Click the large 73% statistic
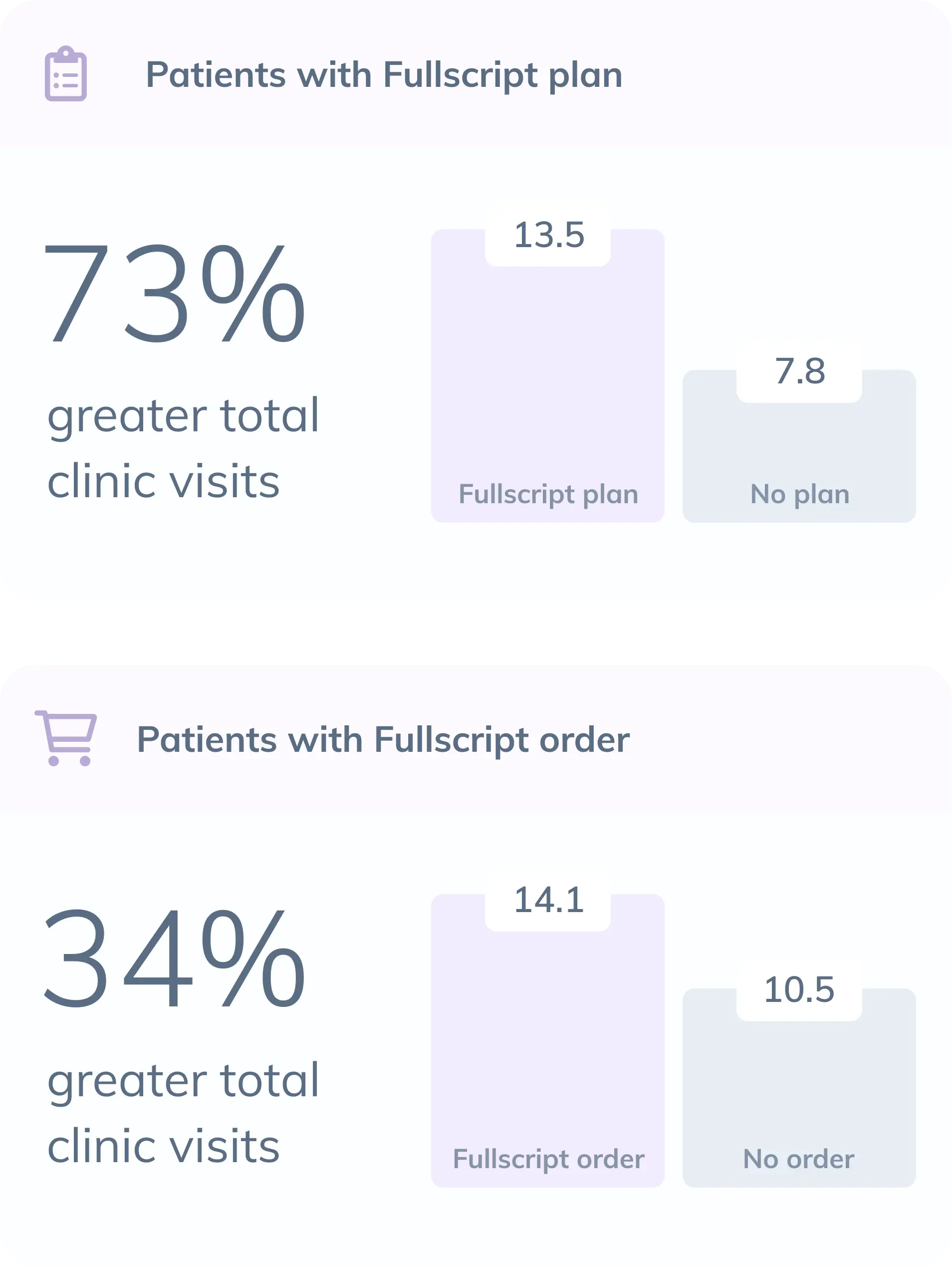 click(175, 293)
